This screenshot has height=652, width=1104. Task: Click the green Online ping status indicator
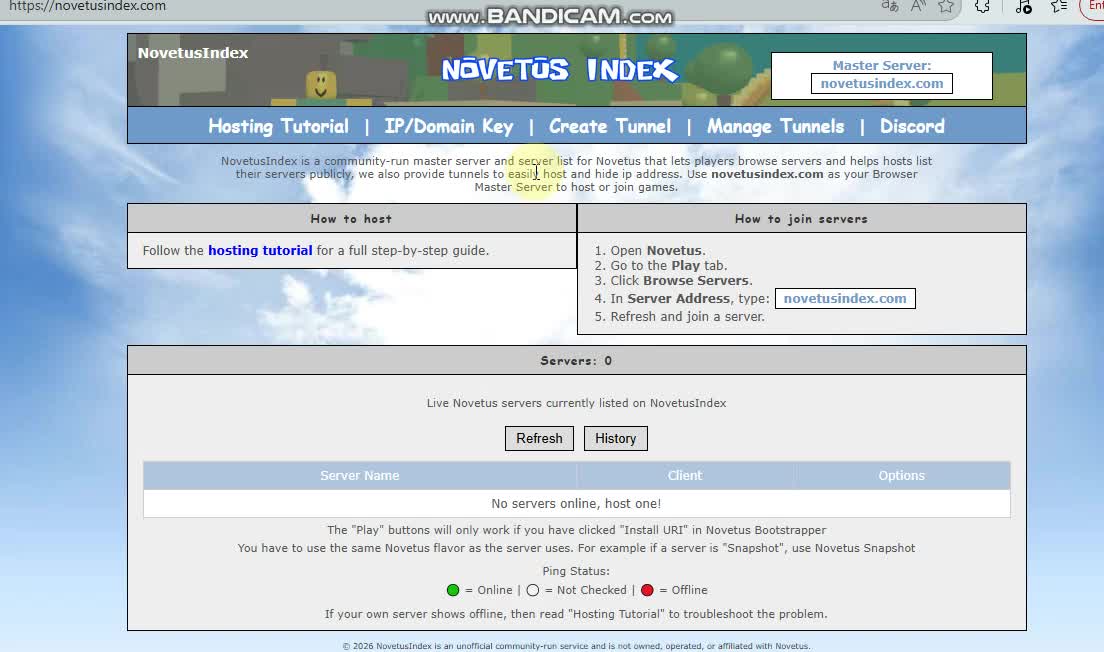point(452,590)
